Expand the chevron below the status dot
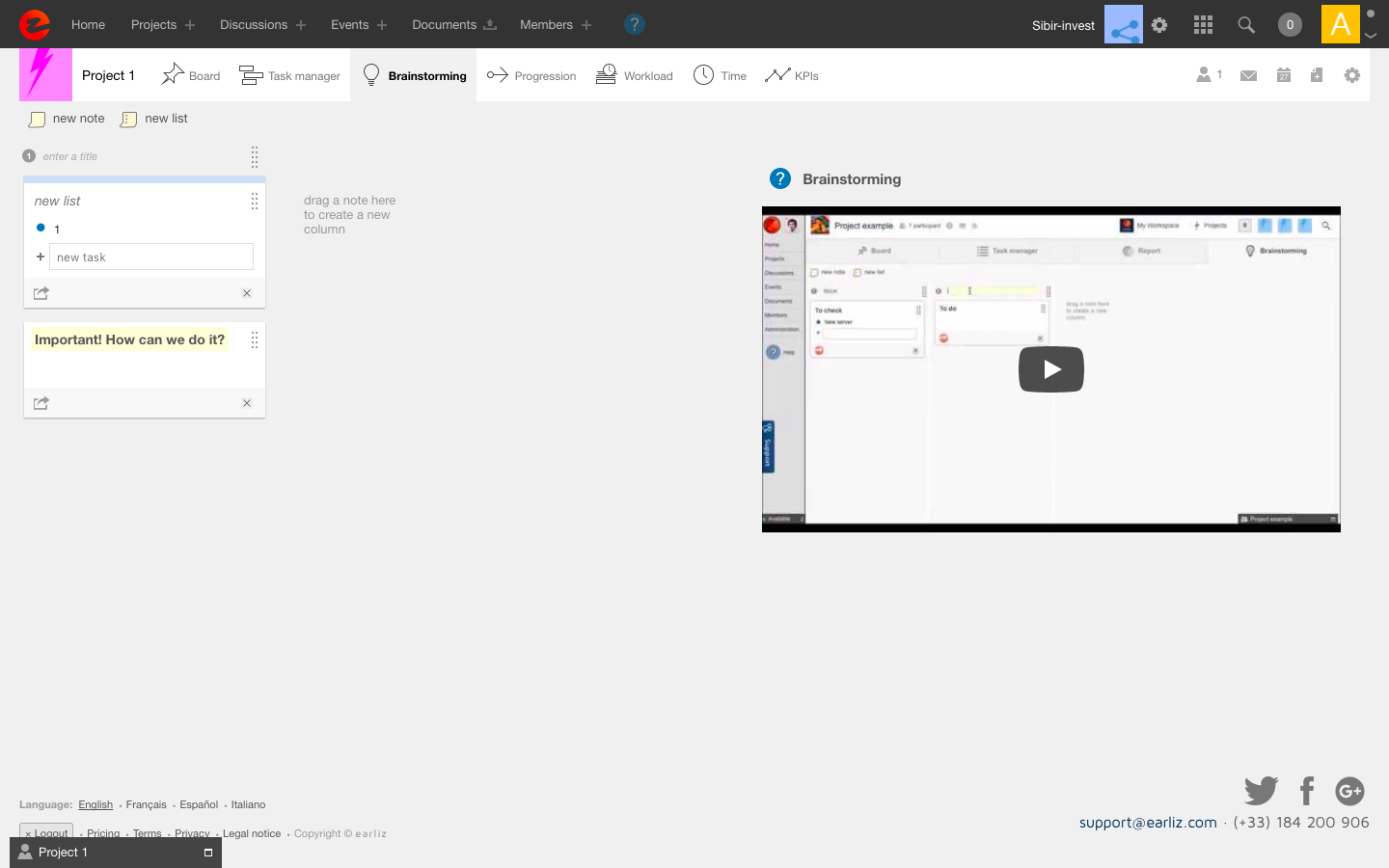The width and height of the screenshot is (1389, 868). pos(1371,36)
